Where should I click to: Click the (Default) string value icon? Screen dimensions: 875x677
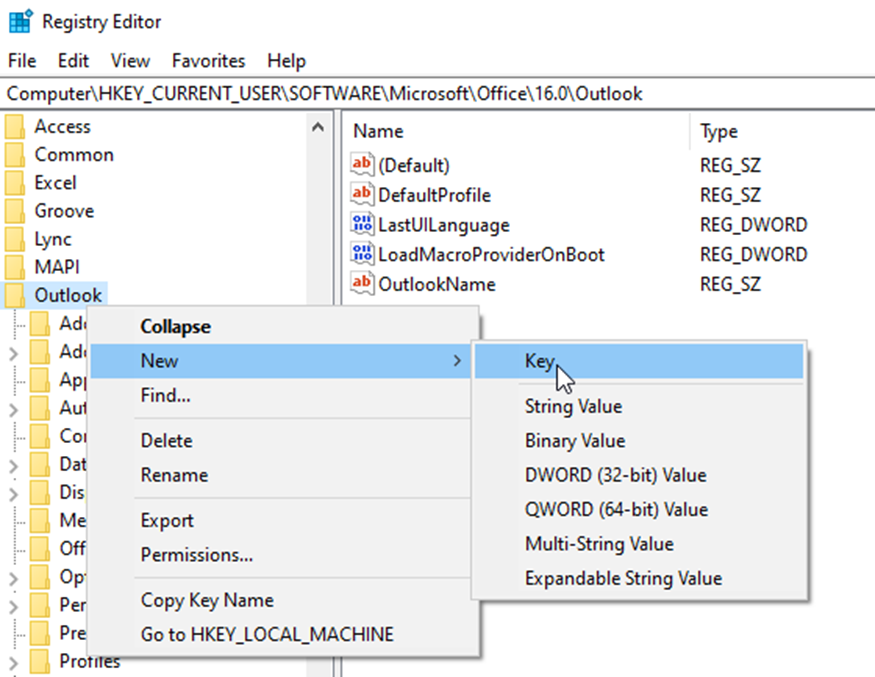[x=362, y=164]
